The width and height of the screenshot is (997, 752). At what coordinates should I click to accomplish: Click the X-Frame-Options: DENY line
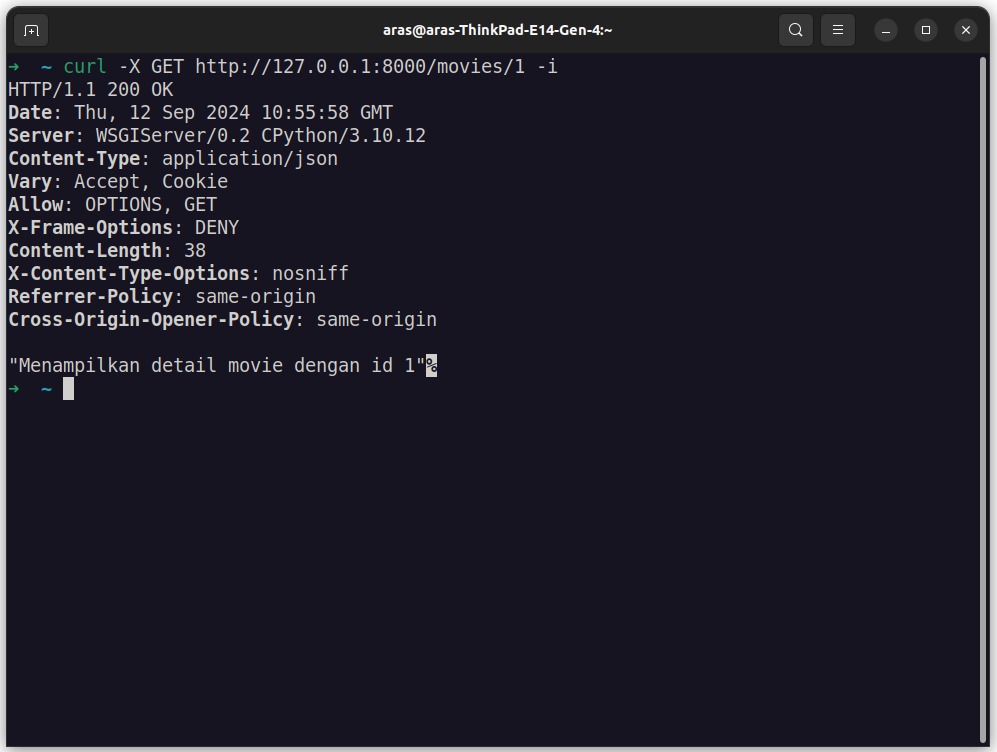pos(123,228)
